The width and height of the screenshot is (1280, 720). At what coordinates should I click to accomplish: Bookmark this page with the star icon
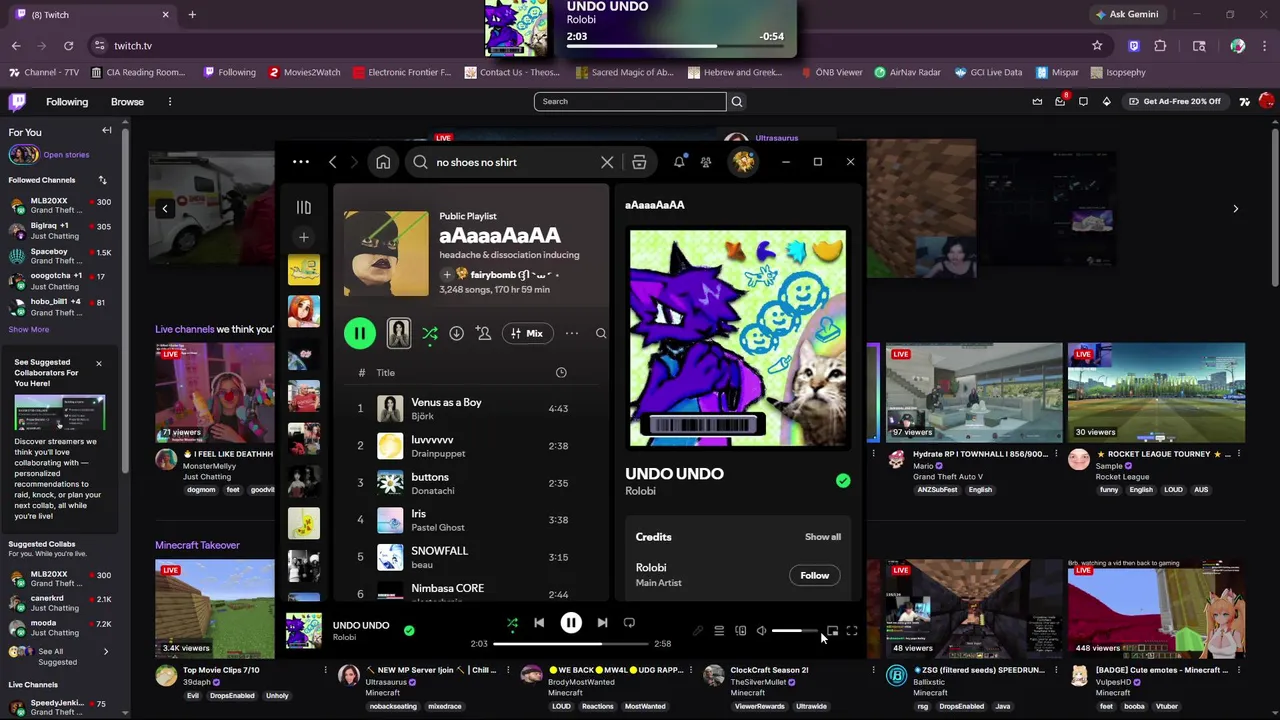[x=1097, y=46]
